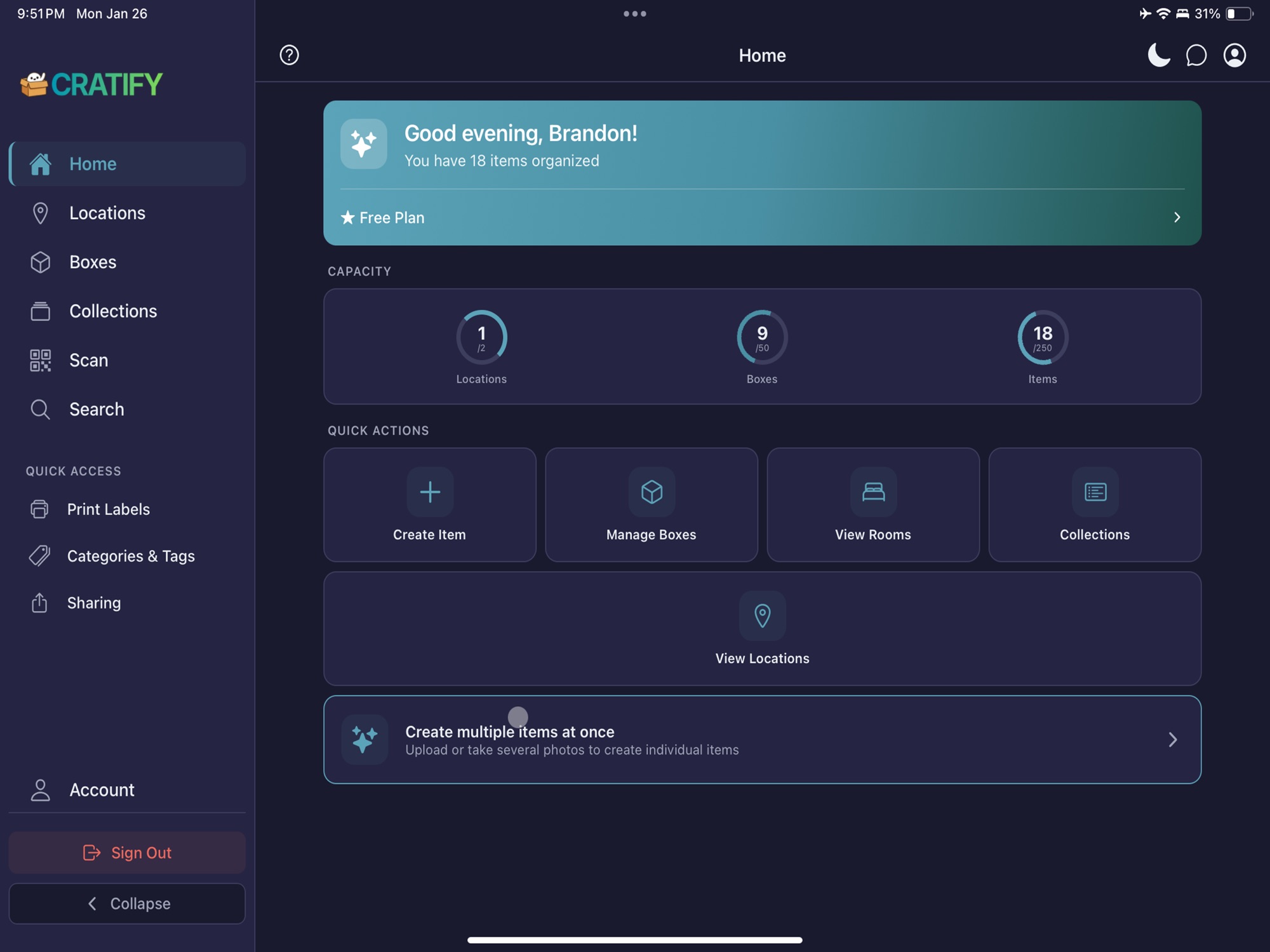
Task: Click the Items capacity ring
Action: (1043, 337)
